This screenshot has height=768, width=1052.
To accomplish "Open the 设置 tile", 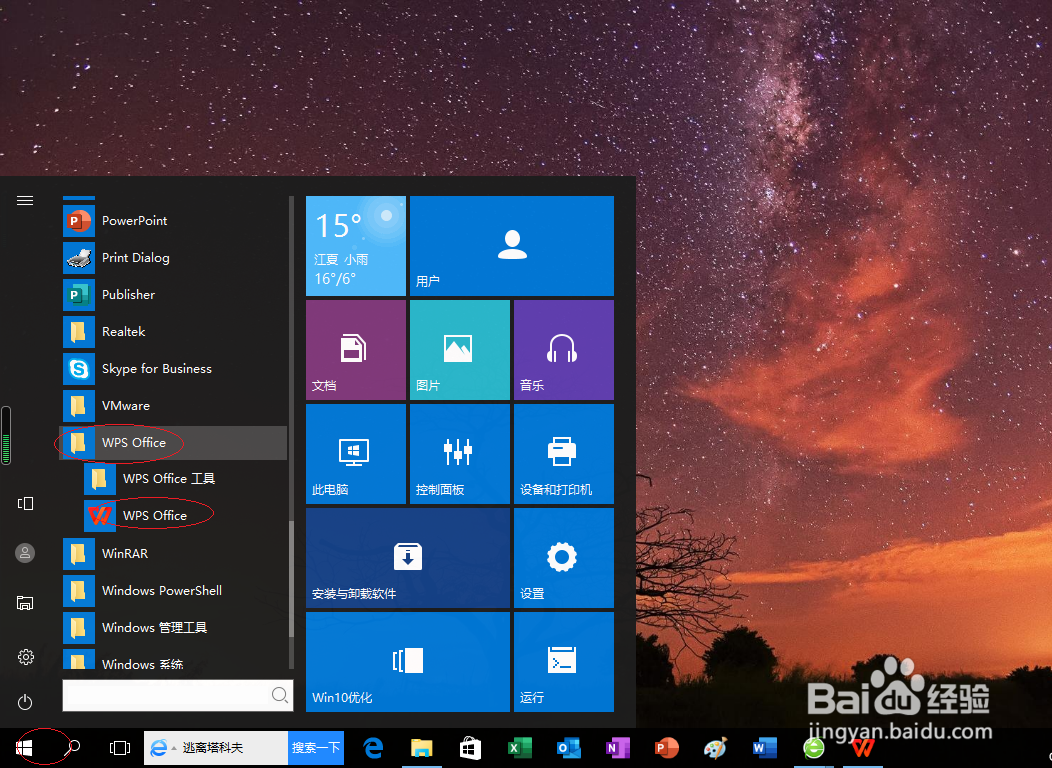I will tap(564, 557).
